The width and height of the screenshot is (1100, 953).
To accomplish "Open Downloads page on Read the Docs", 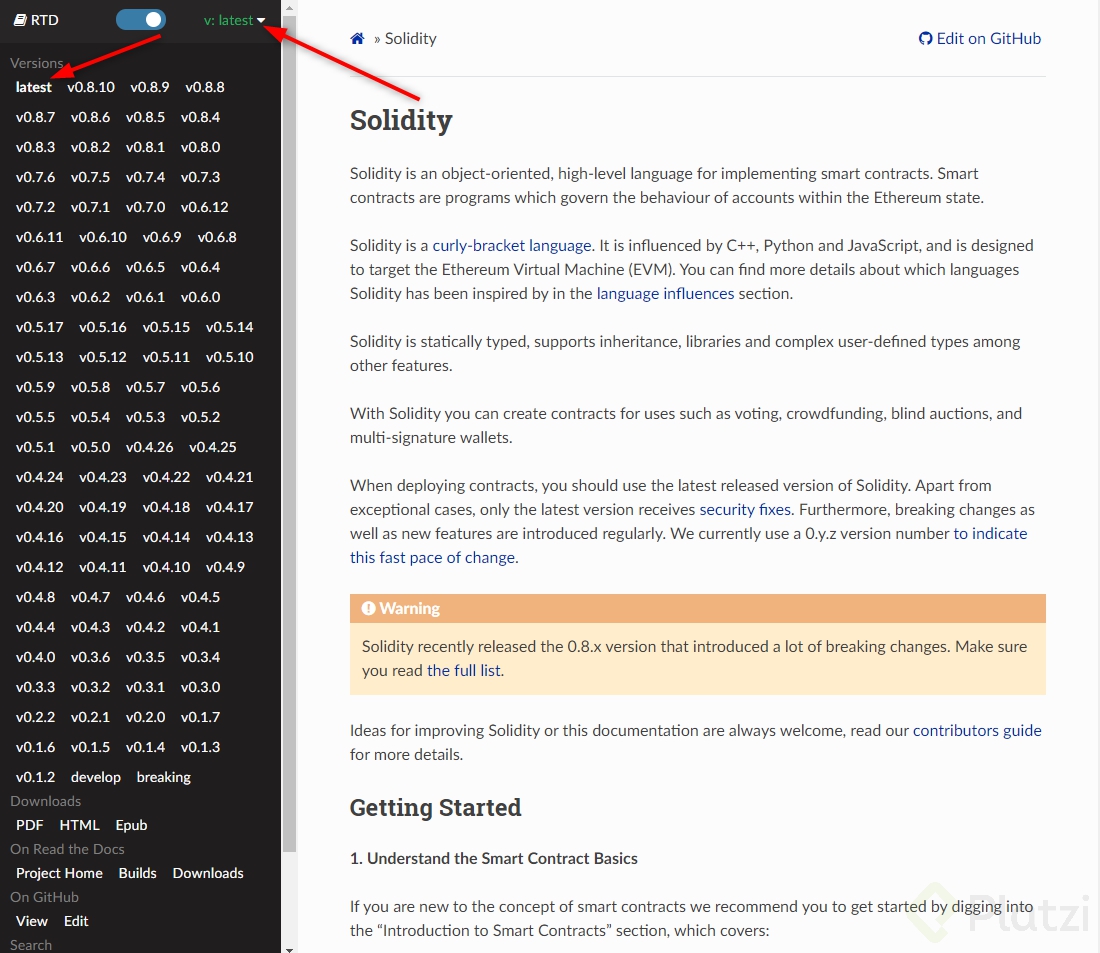I will (x=208, y=873).
